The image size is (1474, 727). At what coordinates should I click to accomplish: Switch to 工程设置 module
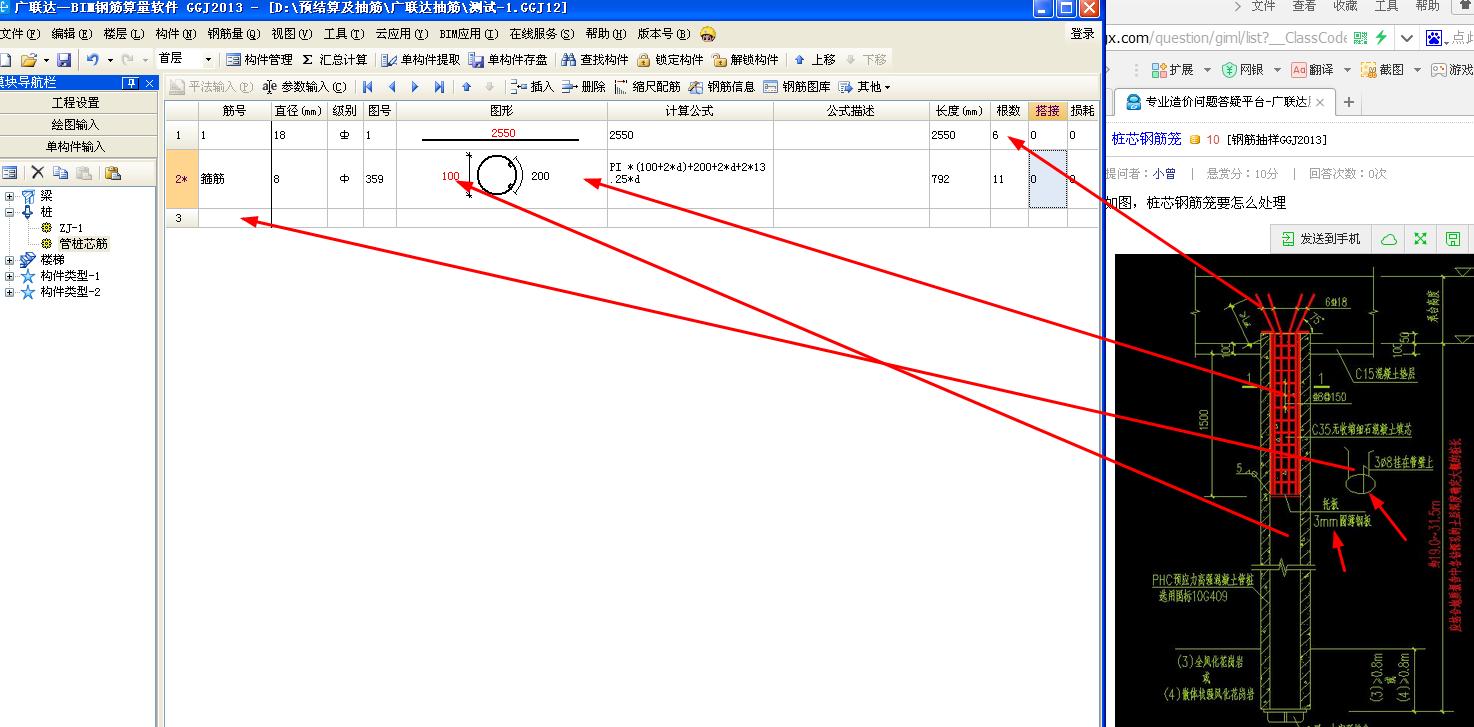[76, 103]
